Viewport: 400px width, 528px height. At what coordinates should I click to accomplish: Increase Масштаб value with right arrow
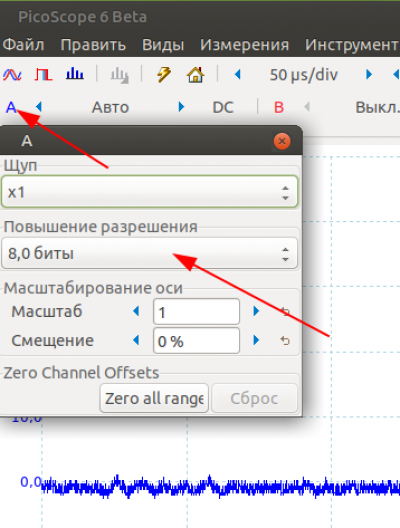pyautogui.click(x=256, y=311)
